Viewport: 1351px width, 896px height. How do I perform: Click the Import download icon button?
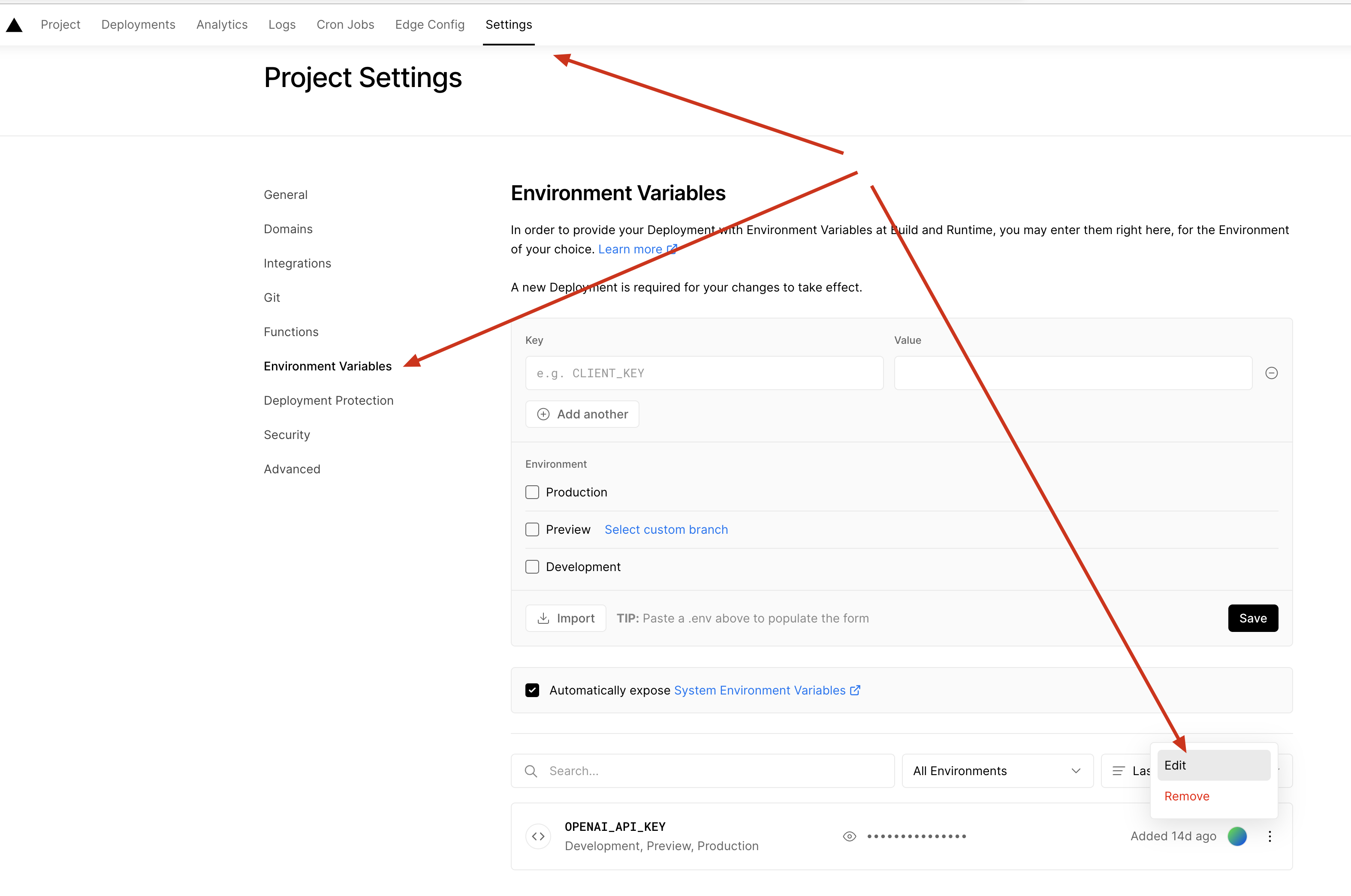coord(565,618)
